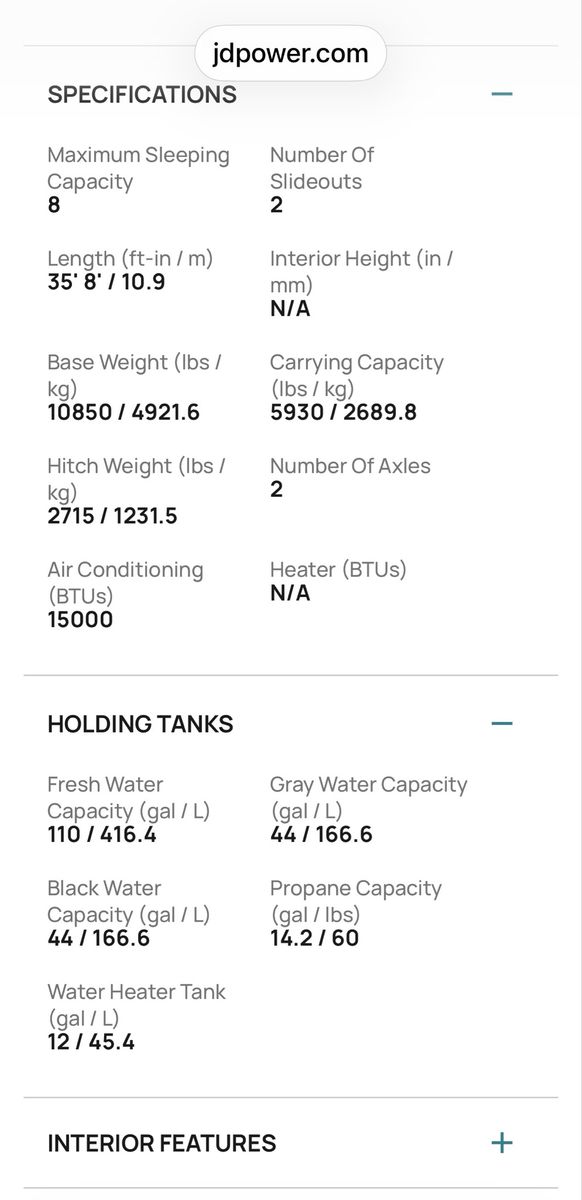Select the HOLDING TANKS section header
582x1200 pixels.
click(140, 724)
